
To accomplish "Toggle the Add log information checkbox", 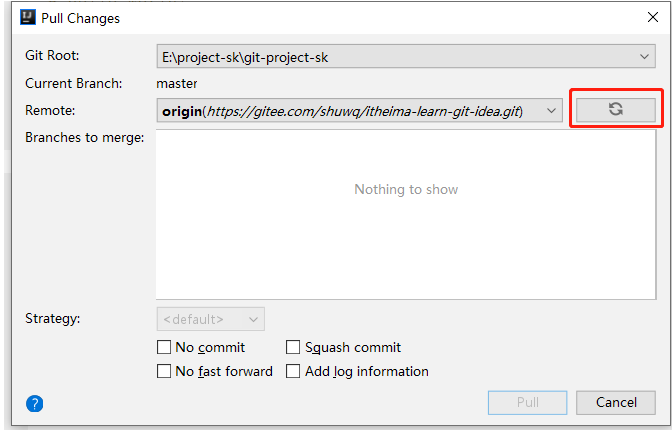I will point(293,371).
